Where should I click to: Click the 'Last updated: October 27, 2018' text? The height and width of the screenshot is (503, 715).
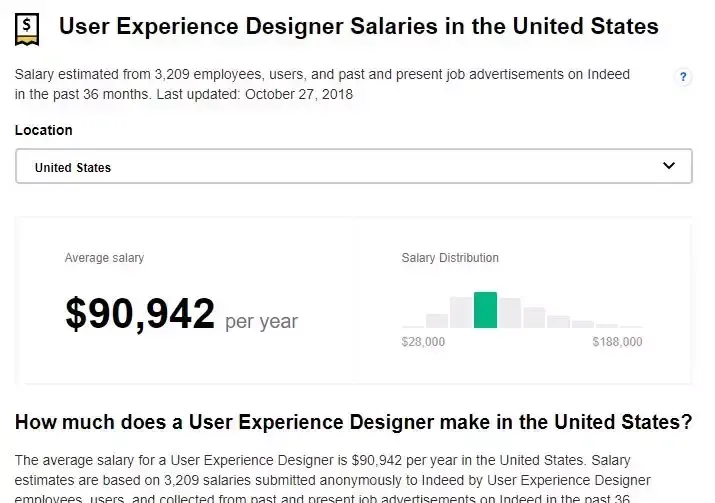tap(254, 94)
